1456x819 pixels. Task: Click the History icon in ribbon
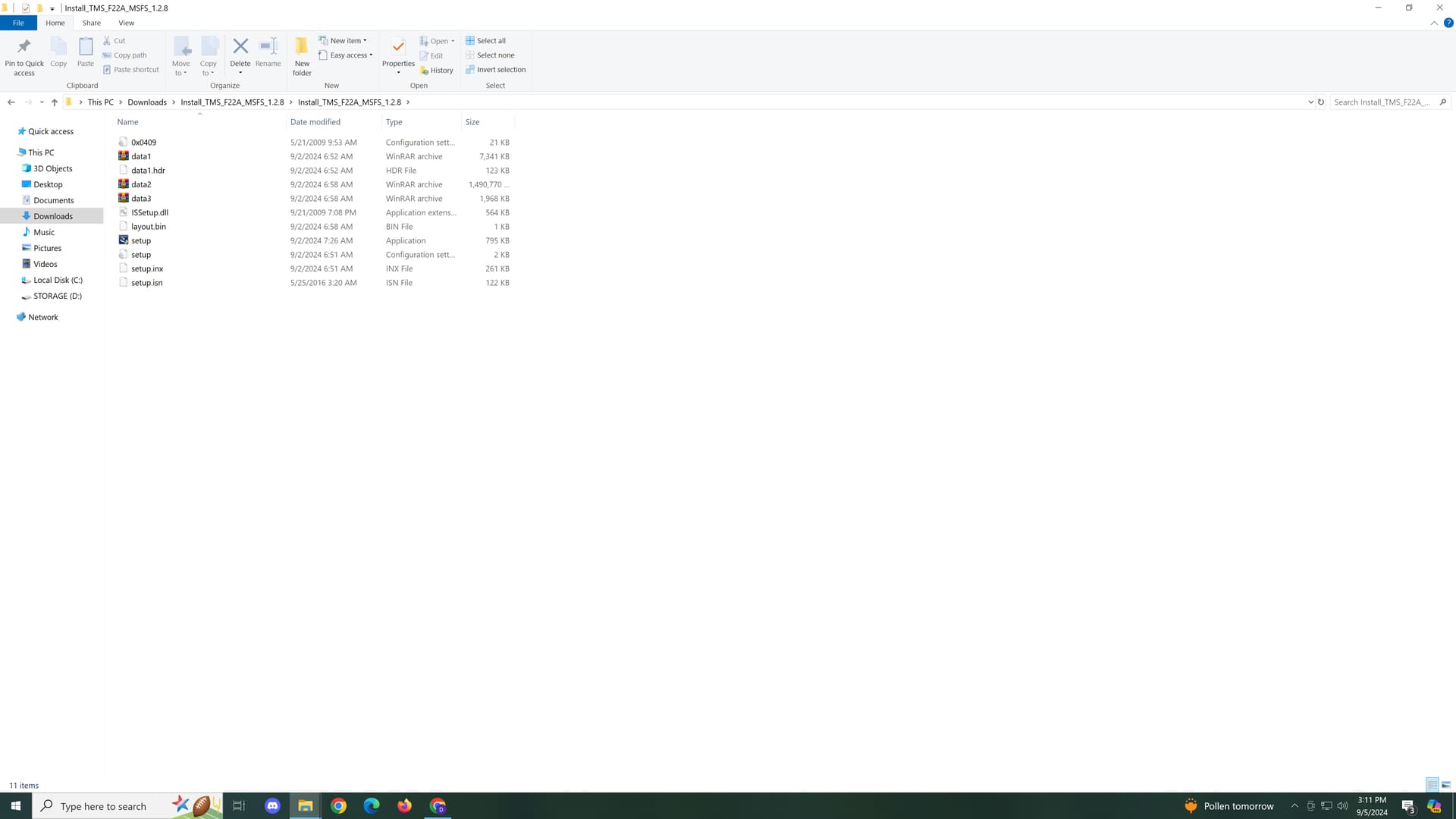click(436, 70)
